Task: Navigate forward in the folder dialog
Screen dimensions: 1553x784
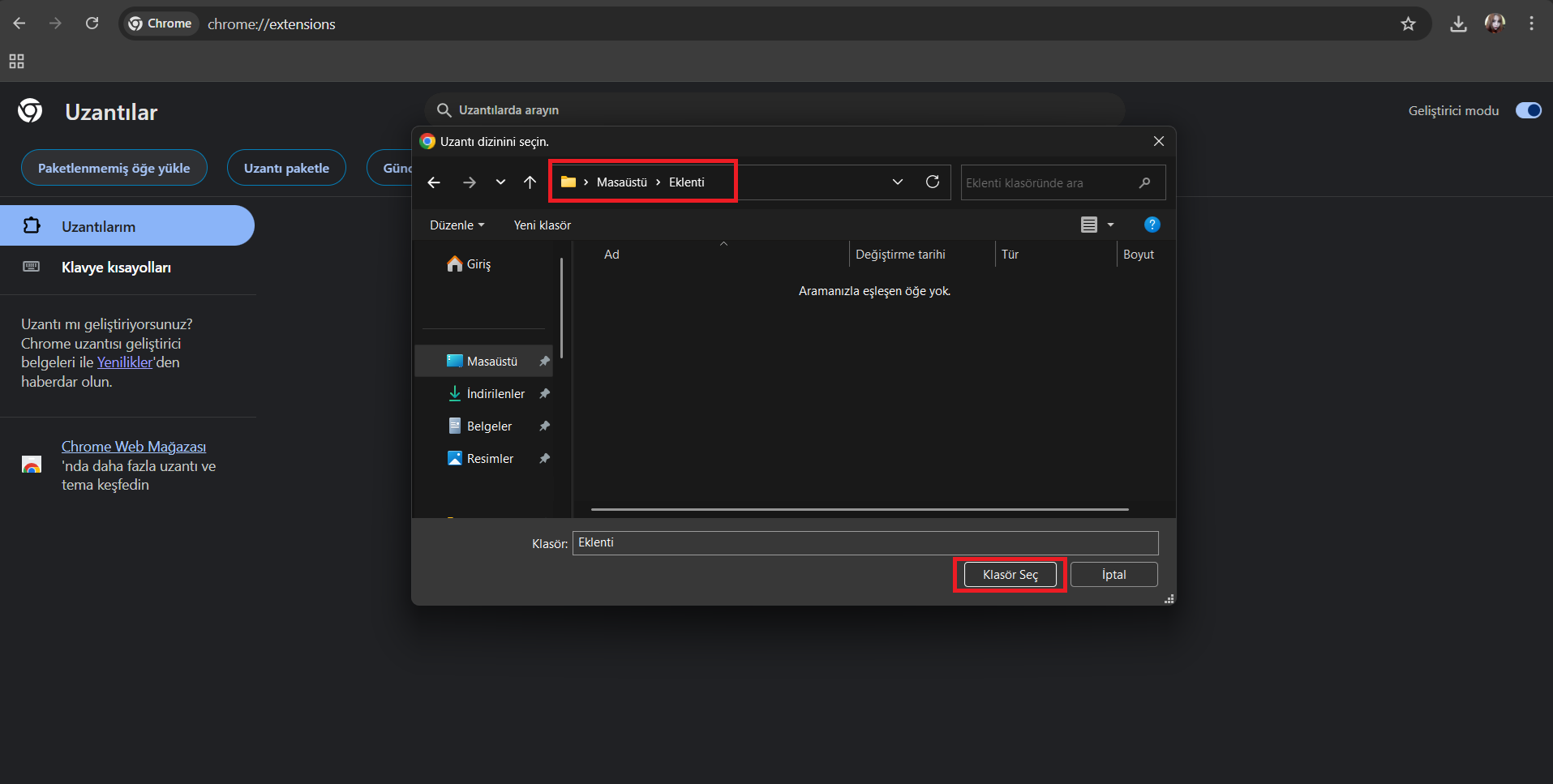Action: [x=469, y=182]
